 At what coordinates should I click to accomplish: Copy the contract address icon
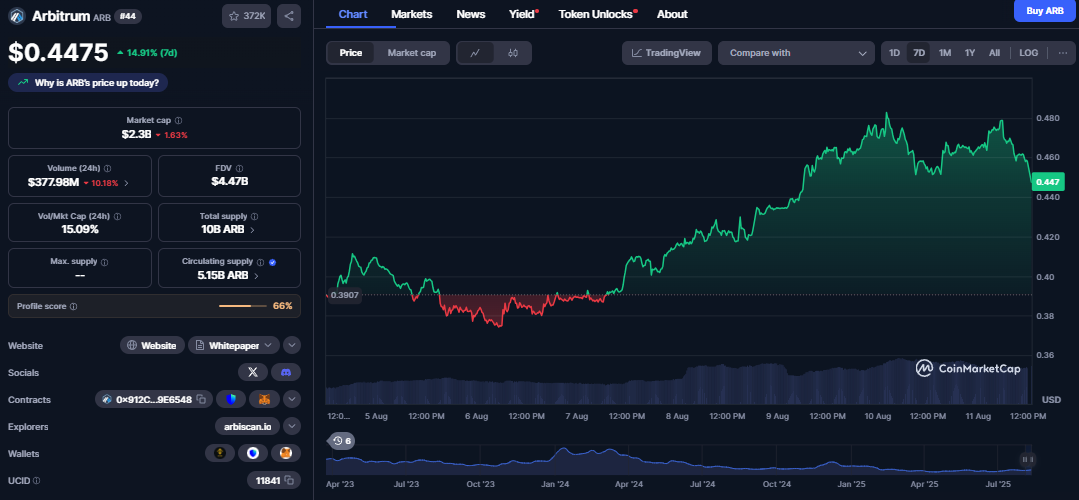201,399
